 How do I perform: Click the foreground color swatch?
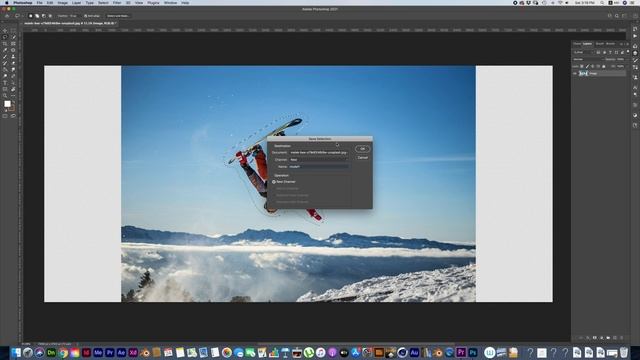point(7,104)
